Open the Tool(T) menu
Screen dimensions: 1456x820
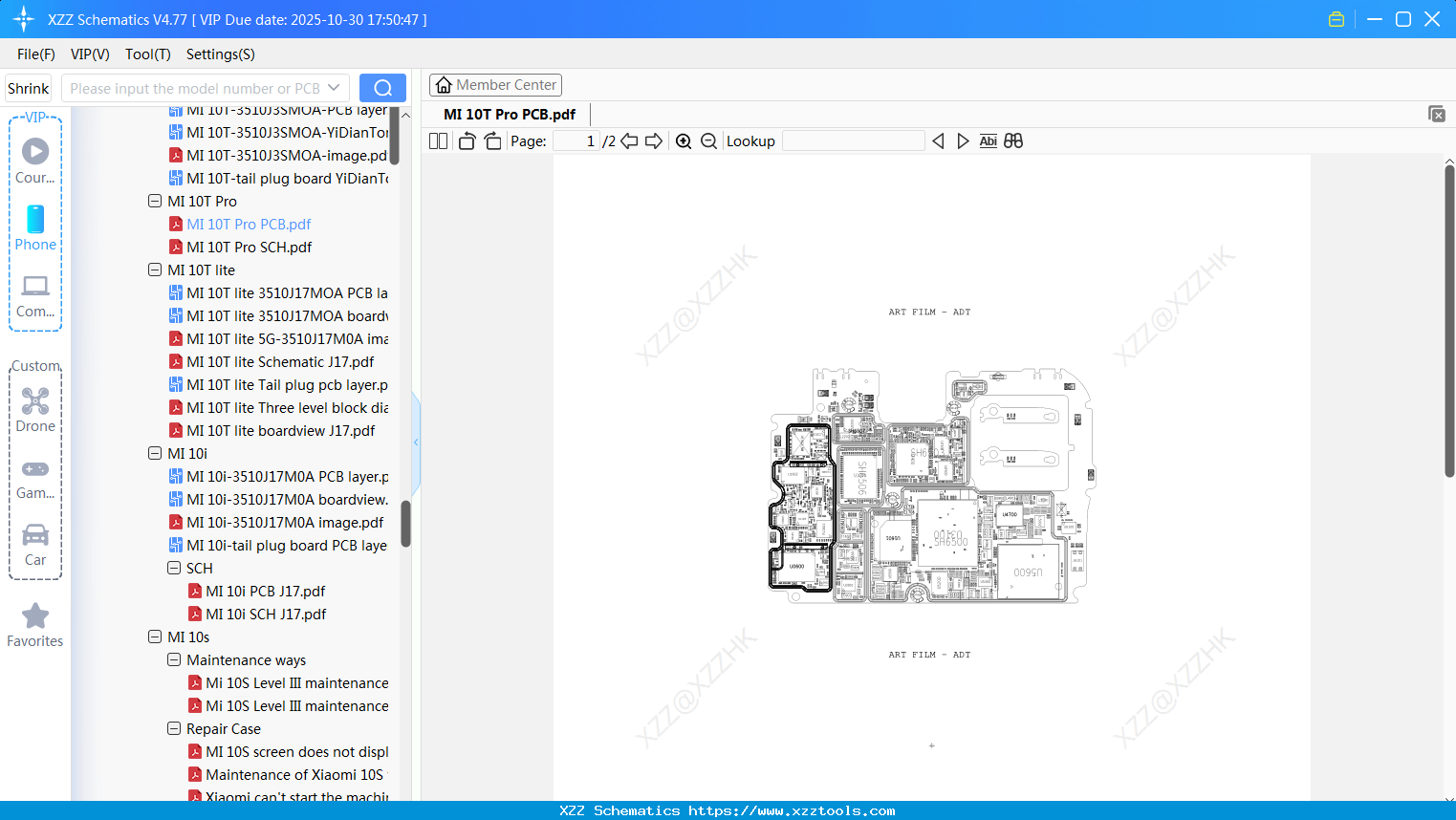(148, 54)
